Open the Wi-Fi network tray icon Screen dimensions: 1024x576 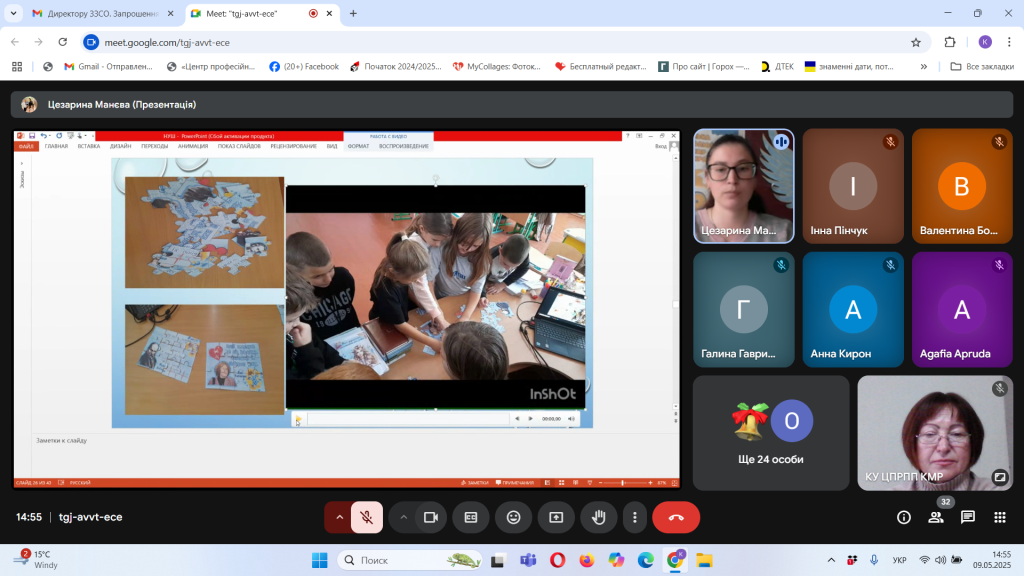point(924,560)
